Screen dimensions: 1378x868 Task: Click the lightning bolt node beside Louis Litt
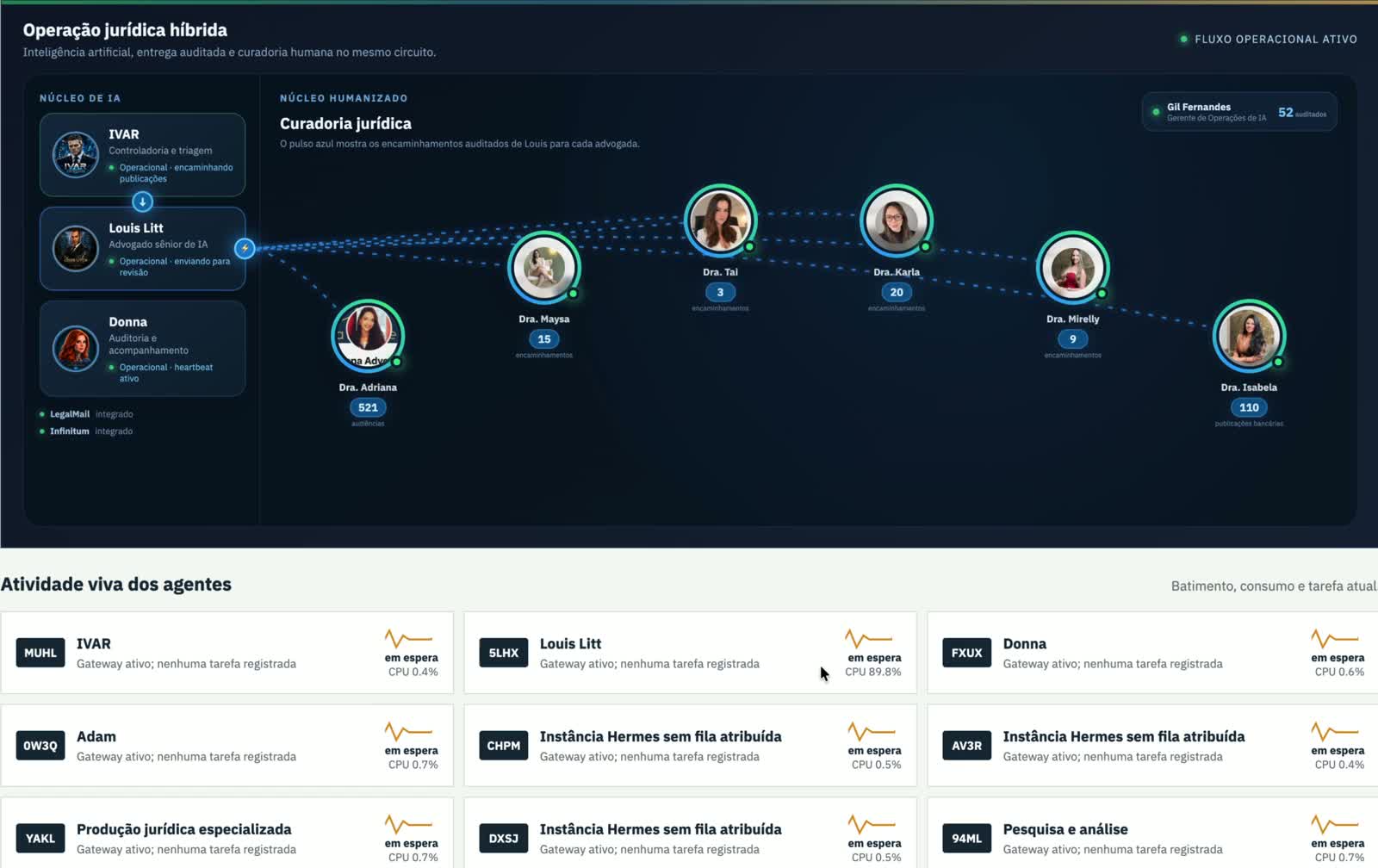click(x=245, y=248)
